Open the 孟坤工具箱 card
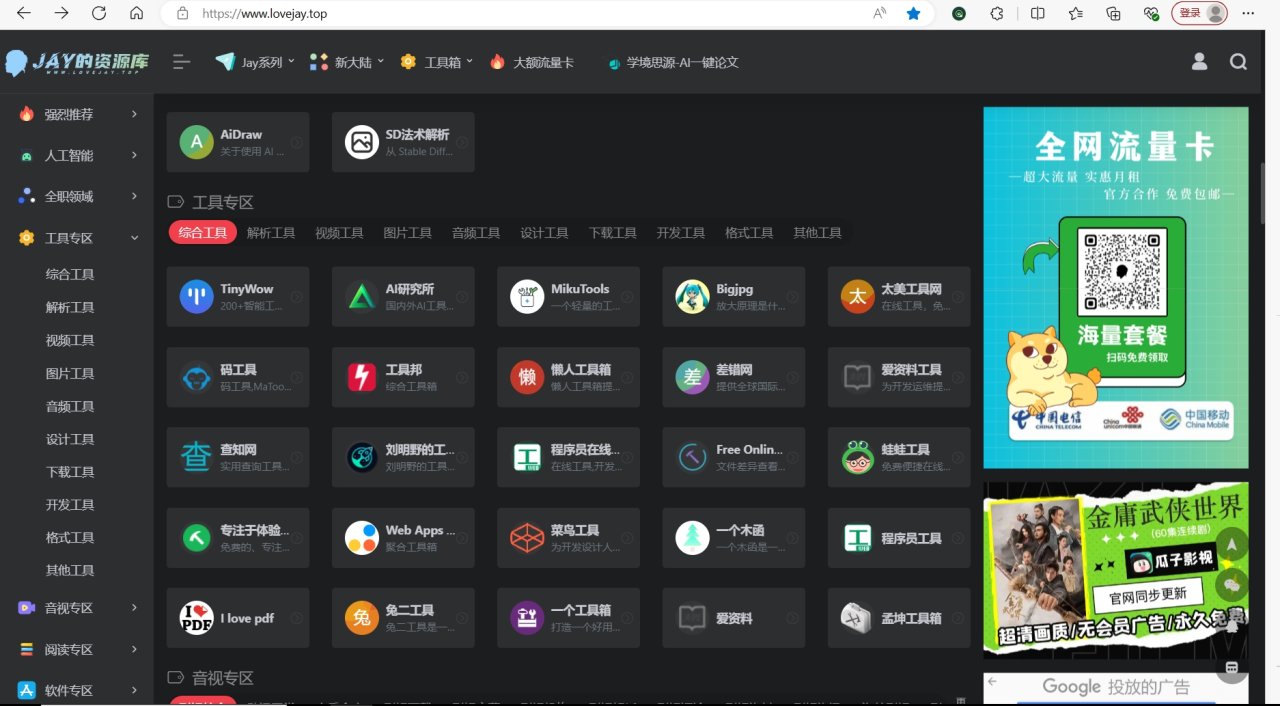 (x=899, y=618)
